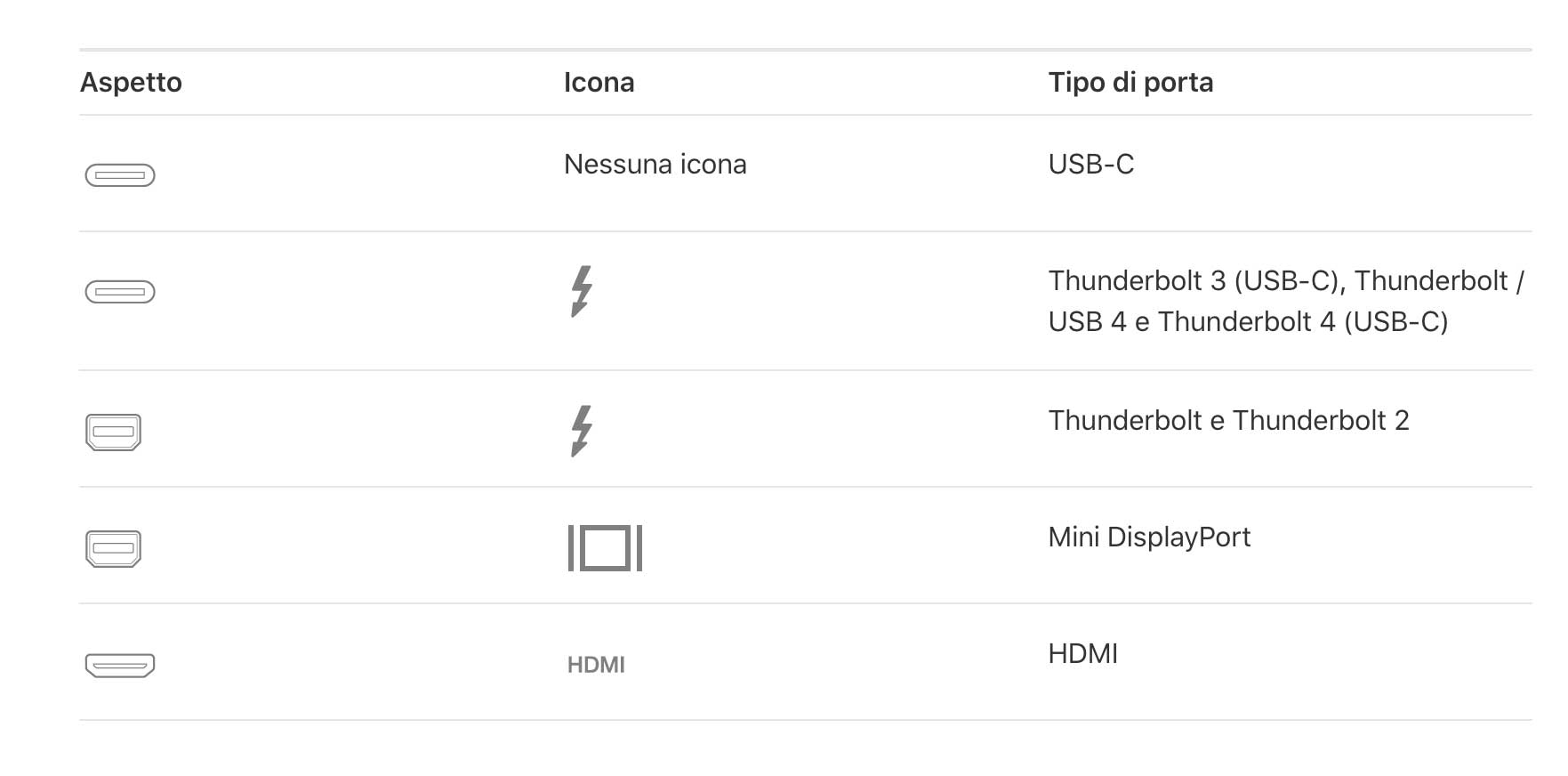
Task: Click the Mini DisplayPort connector shape
Action: [113, 548]
